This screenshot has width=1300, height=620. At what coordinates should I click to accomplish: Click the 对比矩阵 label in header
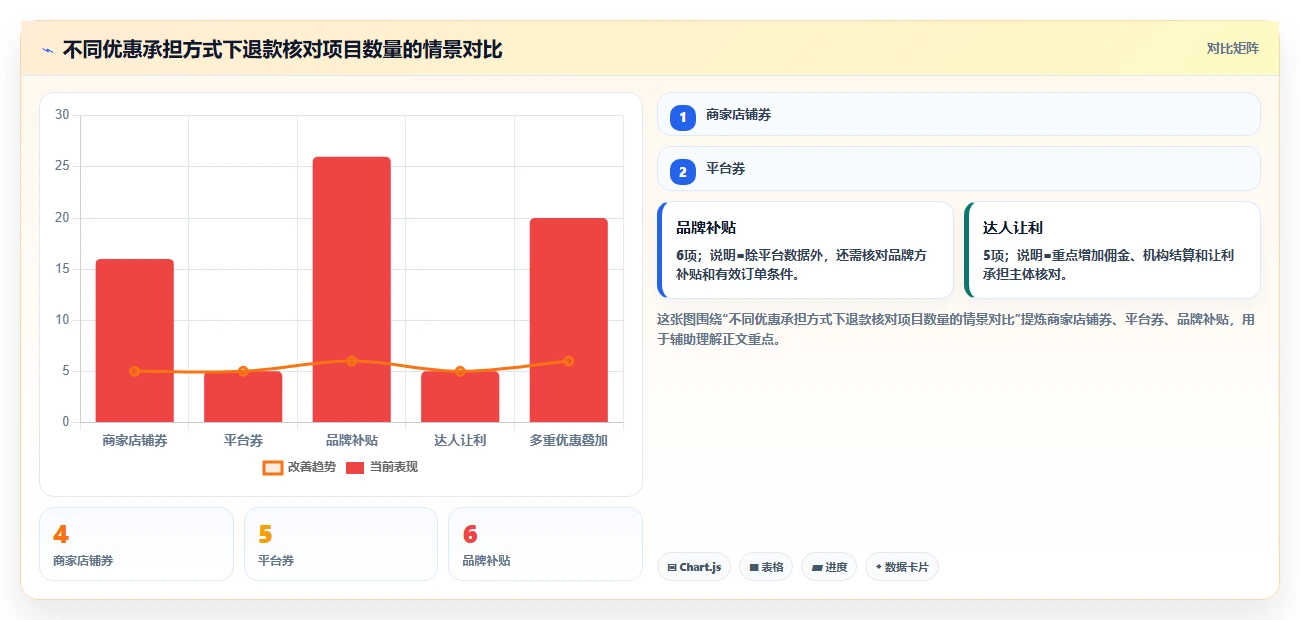(1232, 48)
